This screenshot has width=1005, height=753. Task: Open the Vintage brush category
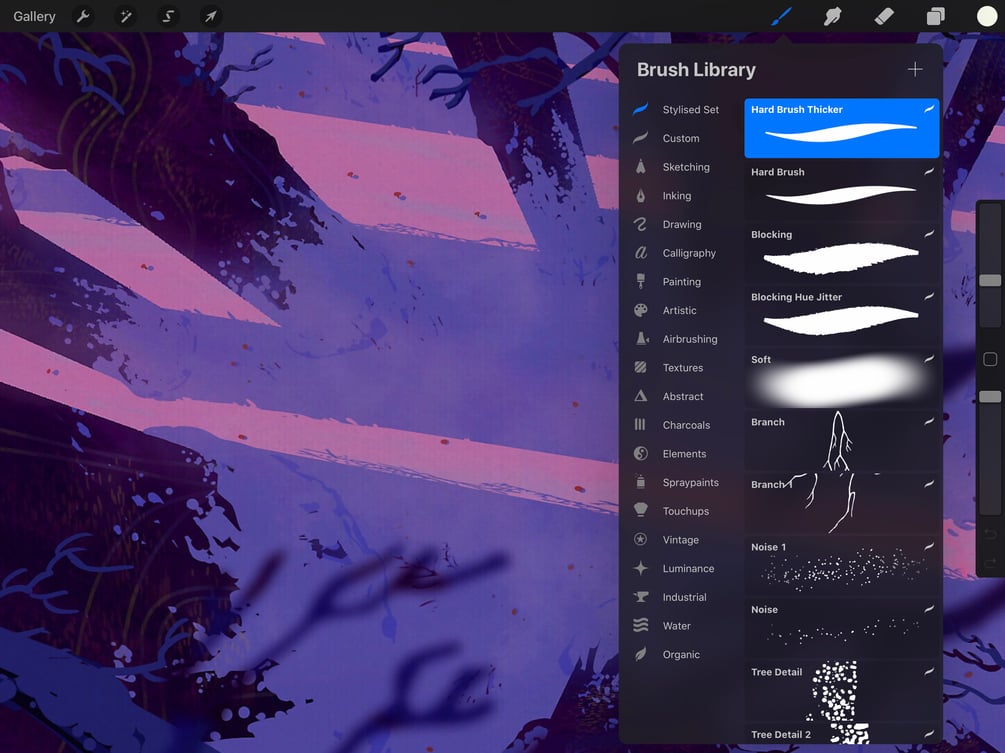pyautogui.click(x=679, y=540)
